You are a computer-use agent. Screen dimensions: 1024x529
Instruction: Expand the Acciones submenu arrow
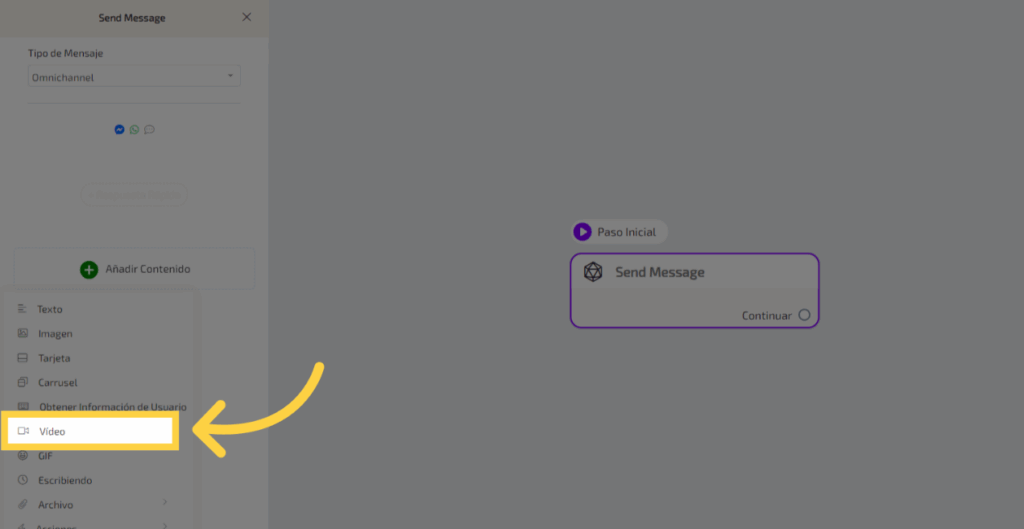[x=165, y=525]
